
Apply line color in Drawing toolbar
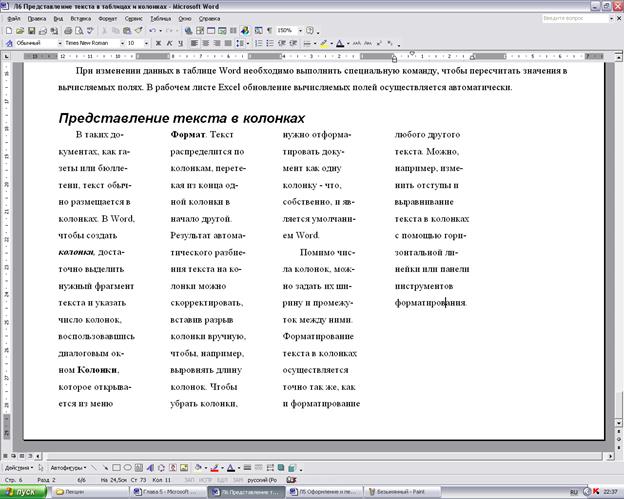214,468
